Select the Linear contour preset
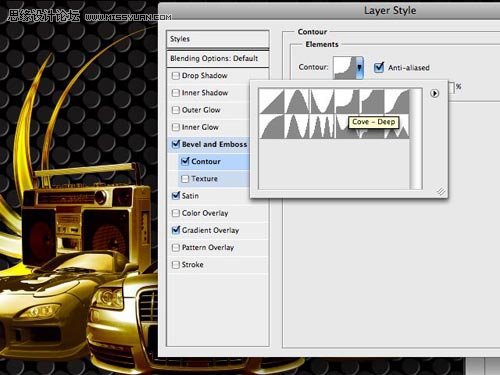 [x=272, y=101]
